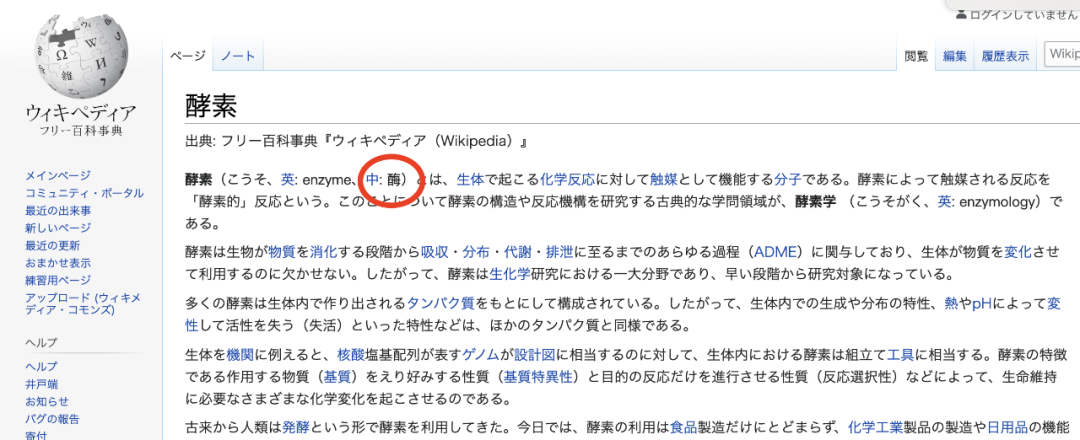Click the Wikipedia search field
The image size is (1080, 440).
click(1062, 54)
